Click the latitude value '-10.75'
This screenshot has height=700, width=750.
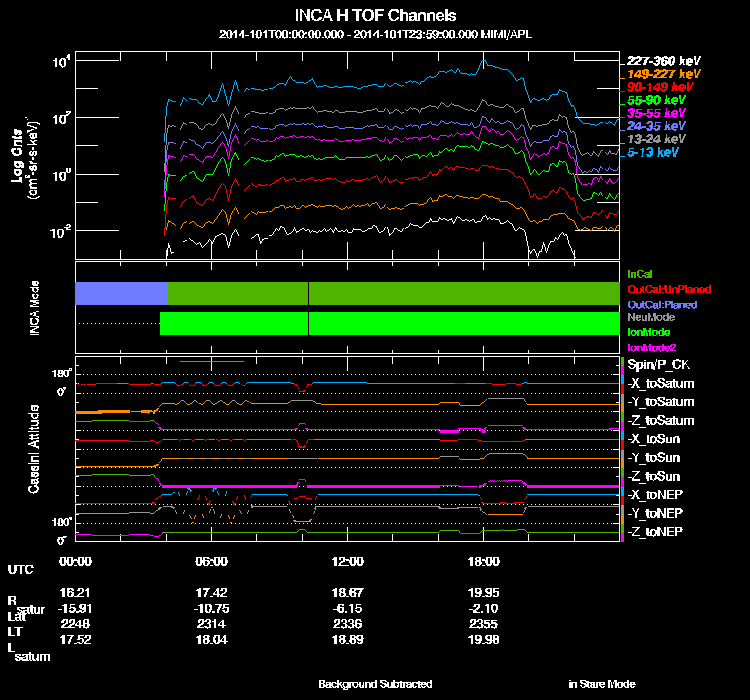pos(211,609)
